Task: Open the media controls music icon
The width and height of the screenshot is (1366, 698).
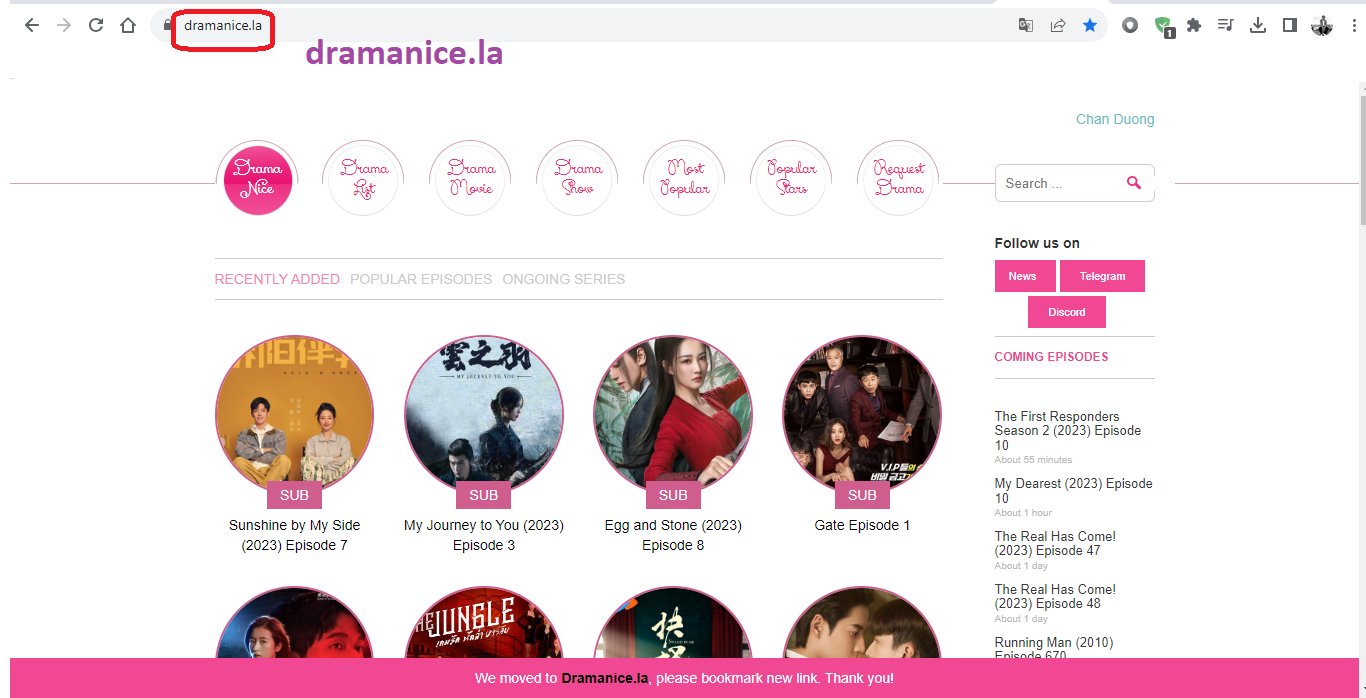Action: (x=1225, y=26)
